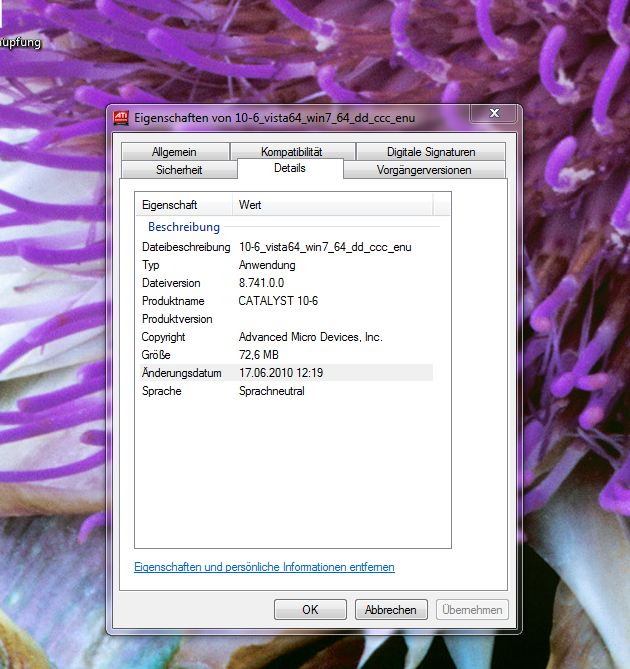Confirm with the OK button
The height and width of the screenshot is (669, 630).
[x=310, y=610]
